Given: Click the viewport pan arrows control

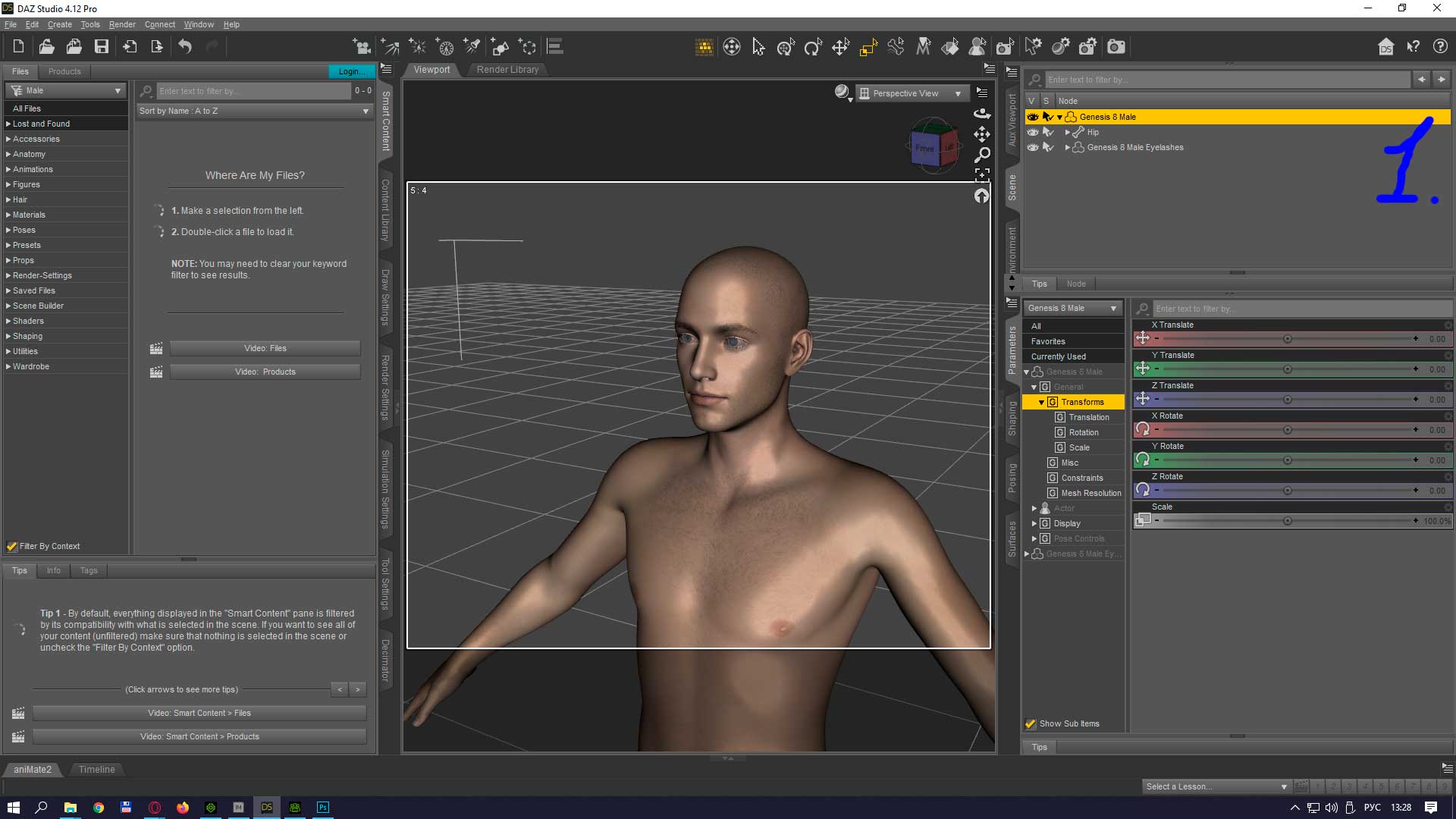Looking at the screenshot, I should [x=982, y=134].
